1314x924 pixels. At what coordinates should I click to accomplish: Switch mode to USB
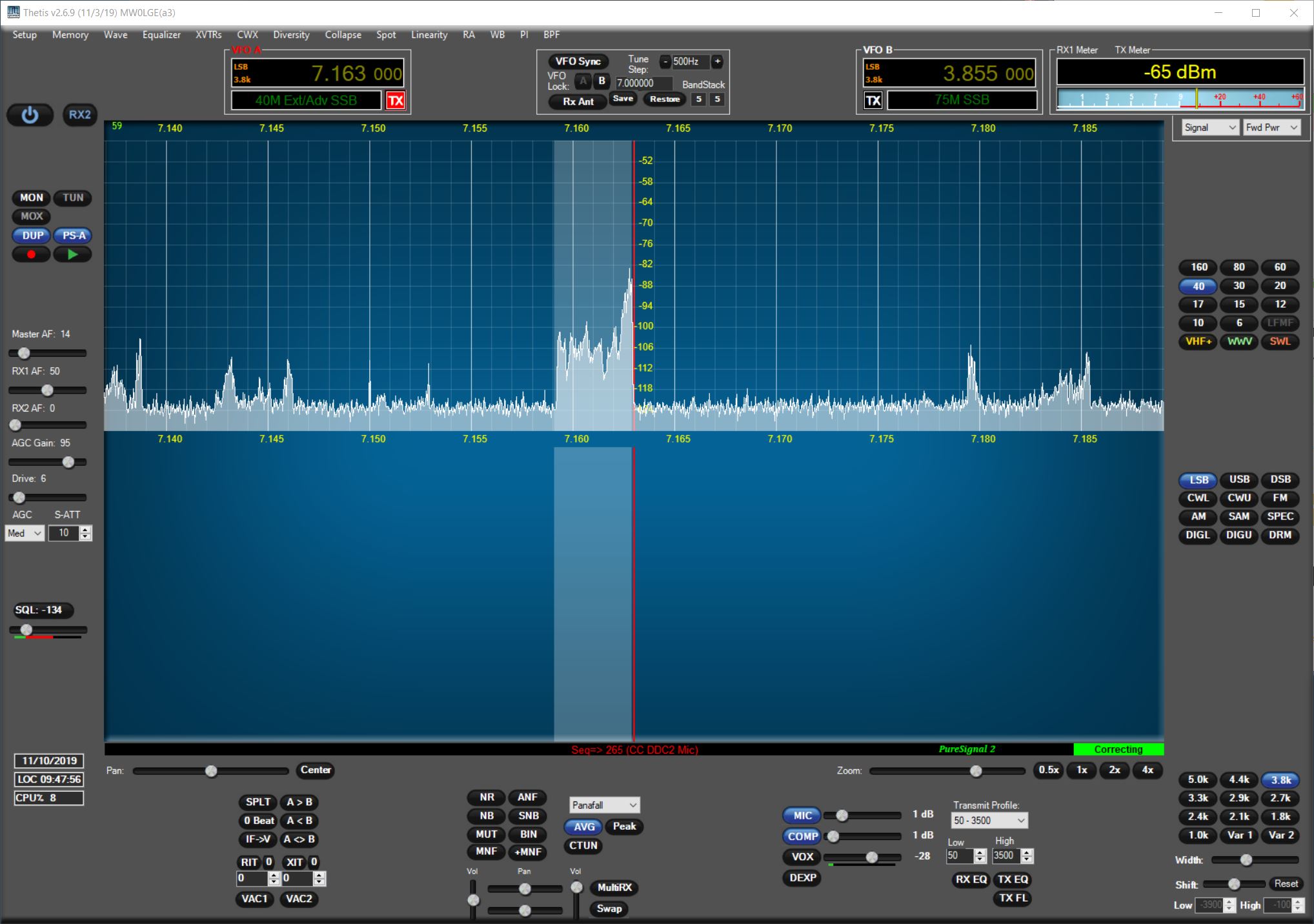pyautogui.click(x=1239, y=479)
